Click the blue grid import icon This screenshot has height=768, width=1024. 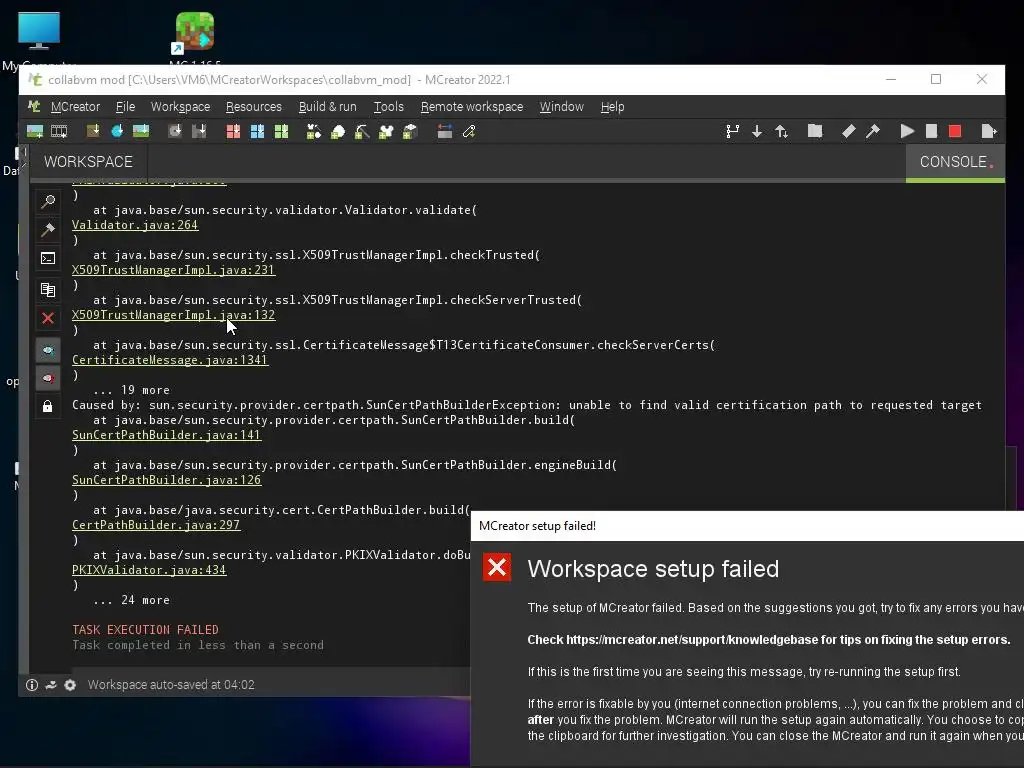(257, 132)
